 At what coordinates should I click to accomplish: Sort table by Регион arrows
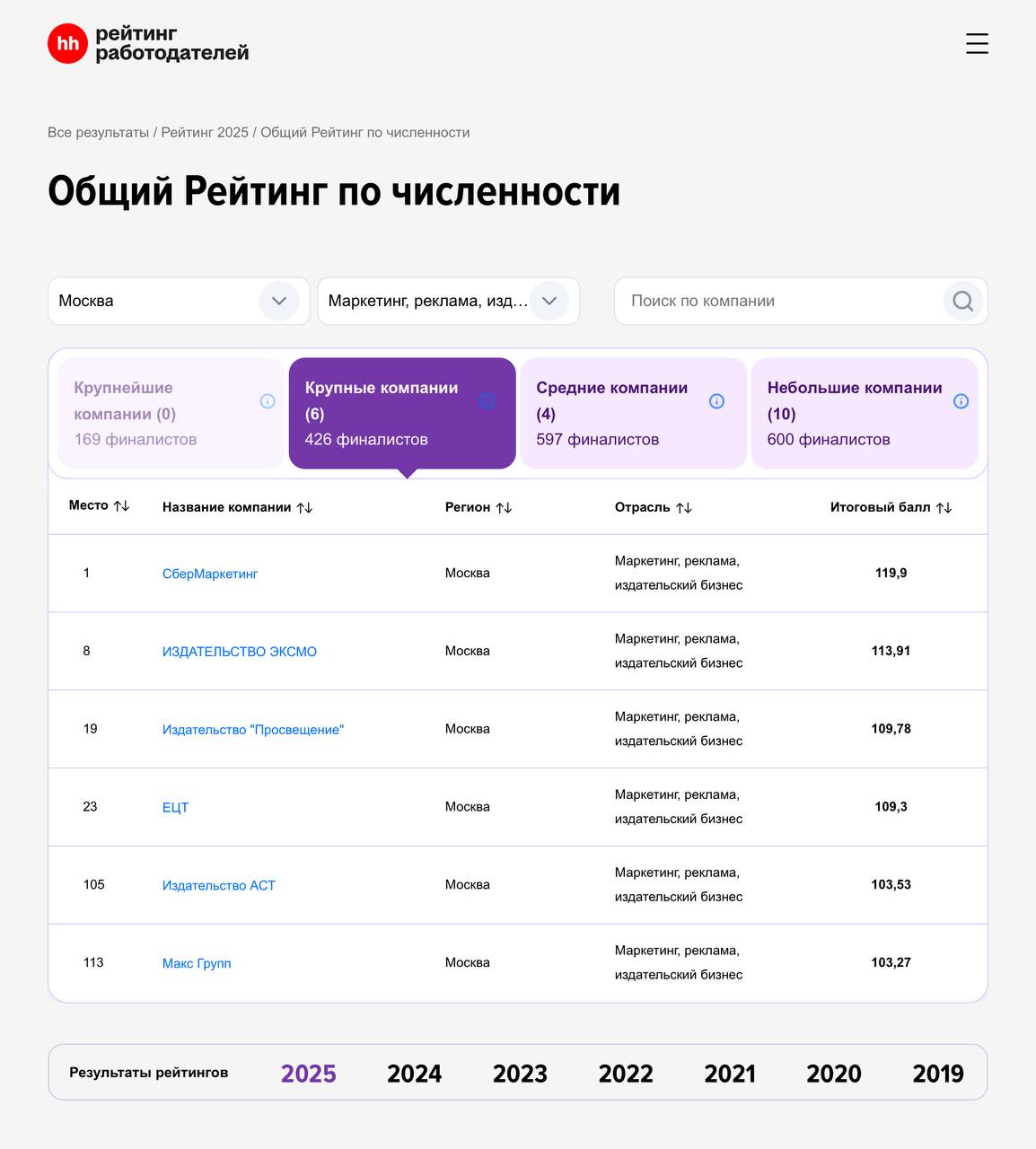click(x=505, y=508)
